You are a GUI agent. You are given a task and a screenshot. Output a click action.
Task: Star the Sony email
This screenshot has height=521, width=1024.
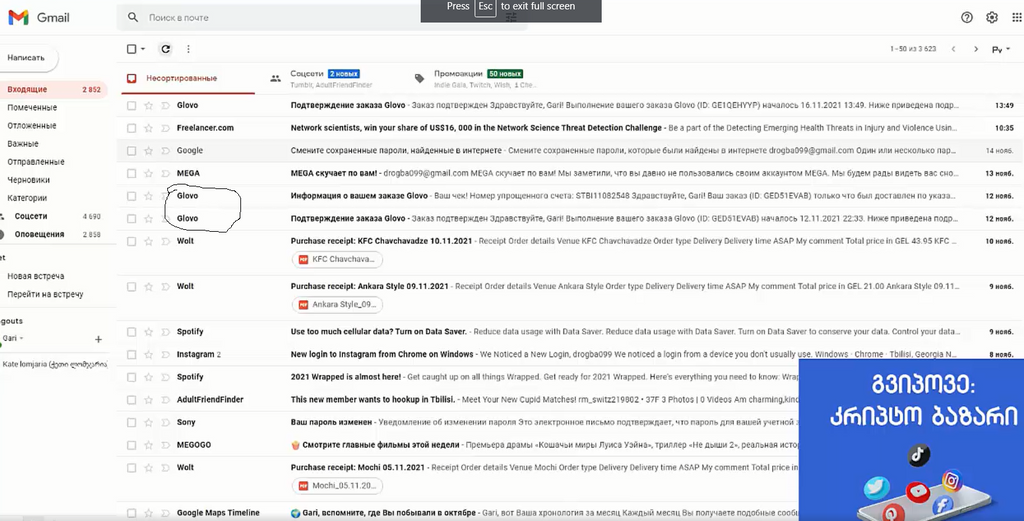[148, 422]
